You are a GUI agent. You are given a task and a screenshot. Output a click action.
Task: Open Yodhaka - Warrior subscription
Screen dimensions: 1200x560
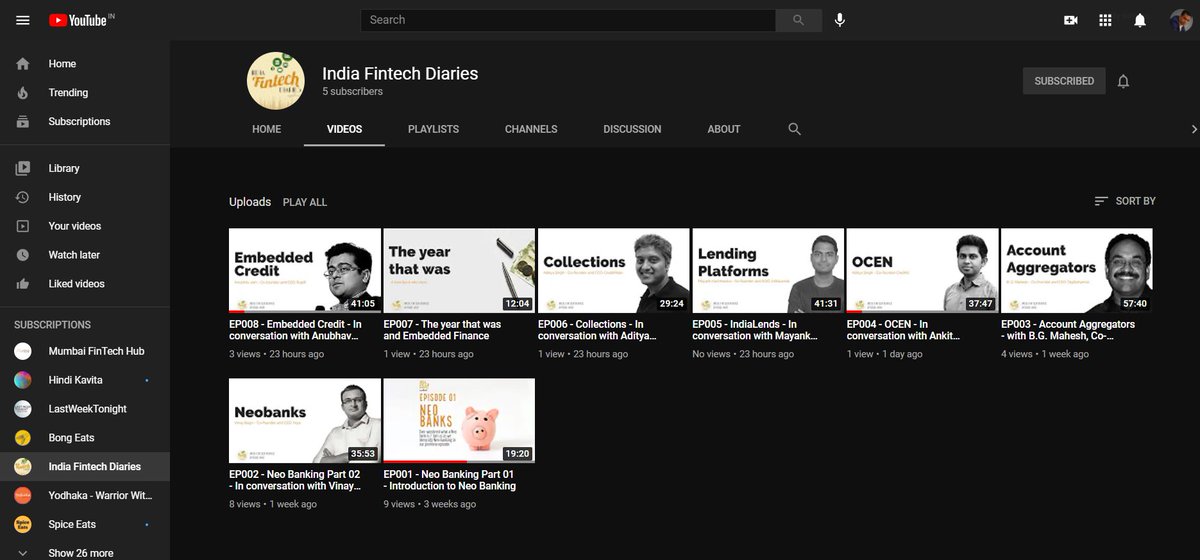click(85, 496)
